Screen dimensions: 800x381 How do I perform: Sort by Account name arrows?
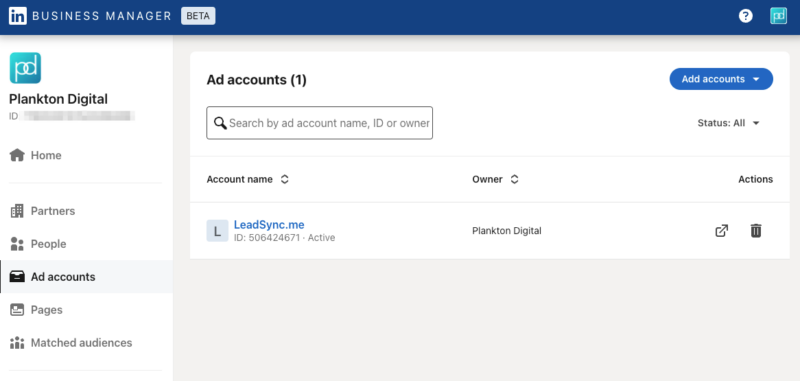point(285,180)
